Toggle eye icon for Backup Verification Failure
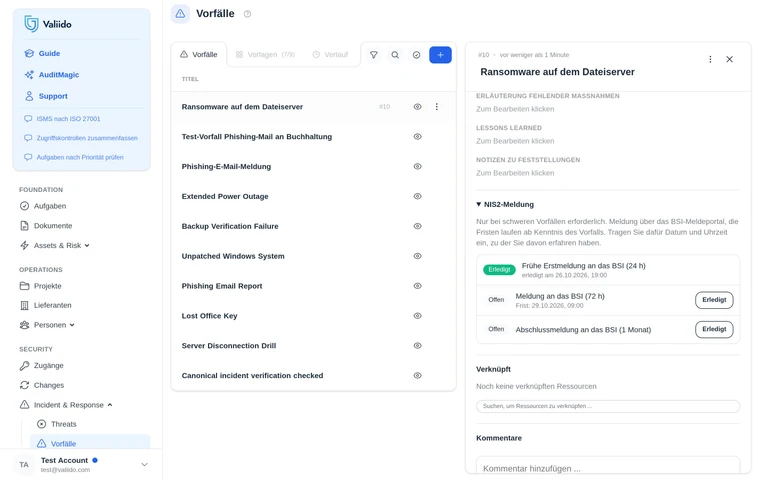Image resolution: width=768 pixels, height=480 pixels. pos(417,226)
